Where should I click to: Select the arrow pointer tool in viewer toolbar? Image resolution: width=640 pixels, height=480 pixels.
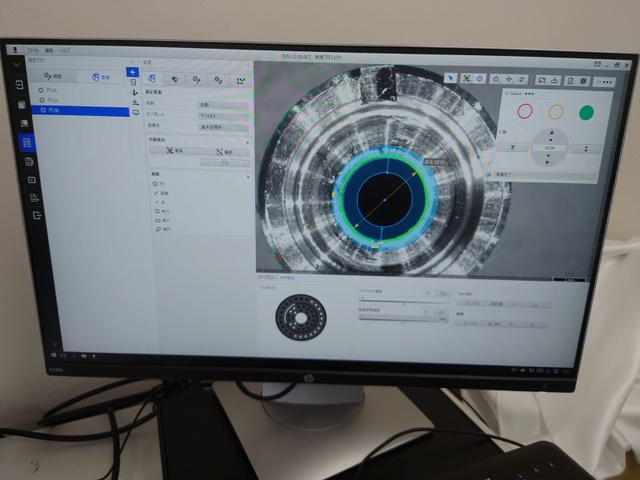pos(450,78)
